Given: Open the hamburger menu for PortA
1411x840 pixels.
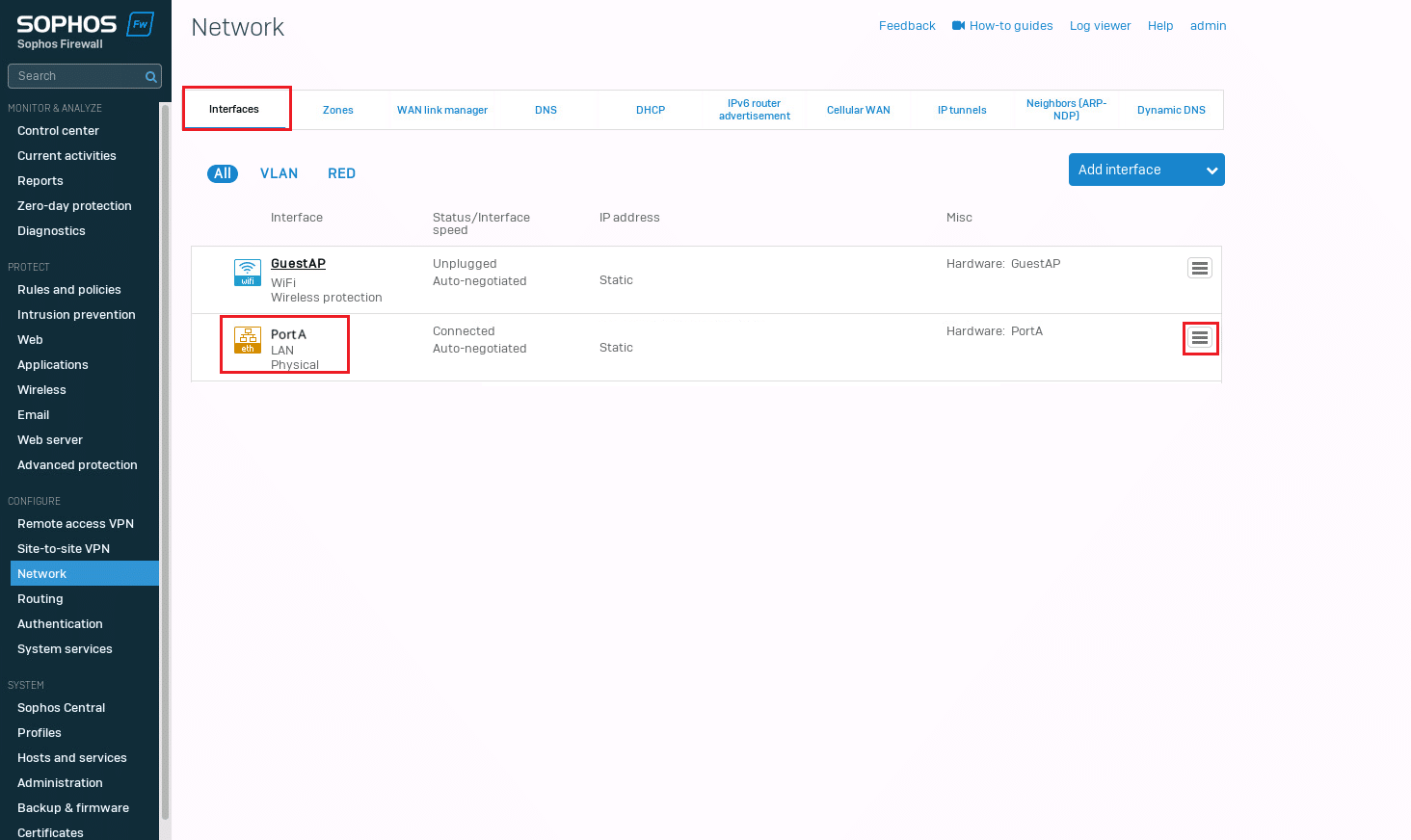Looking at the screenshot, I should (x=1199, y=338).
